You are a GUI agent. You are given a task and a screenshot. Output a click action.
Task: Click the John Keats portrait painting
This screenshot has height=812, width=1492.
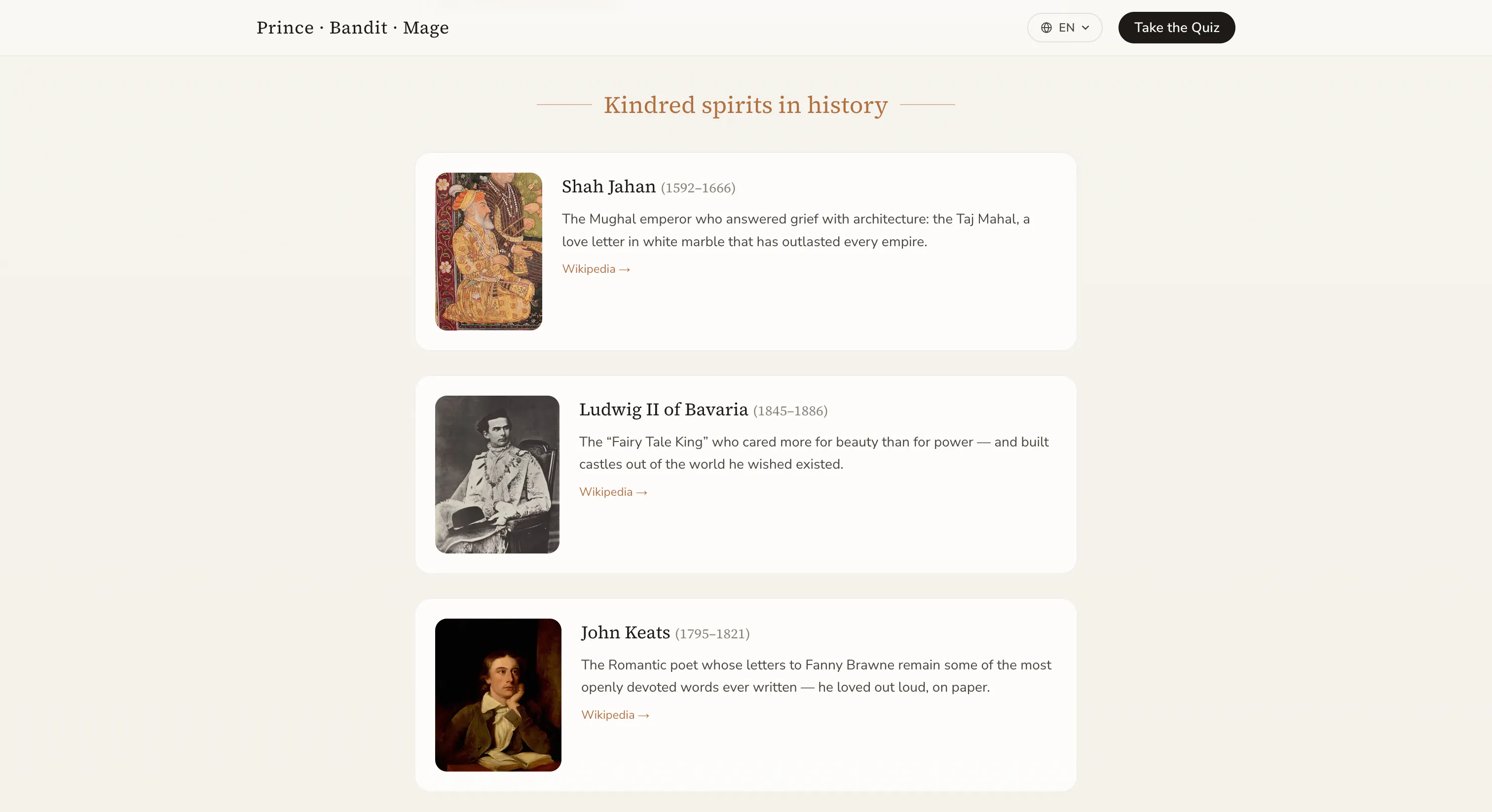coord(498,695)
